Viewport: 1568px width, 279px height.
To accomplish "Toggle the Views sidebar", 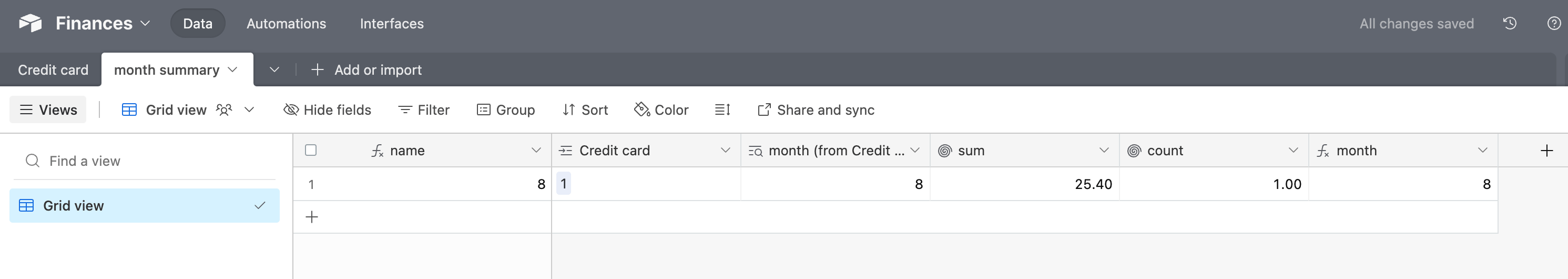I will pyautogui.click(x=48, y=109).
